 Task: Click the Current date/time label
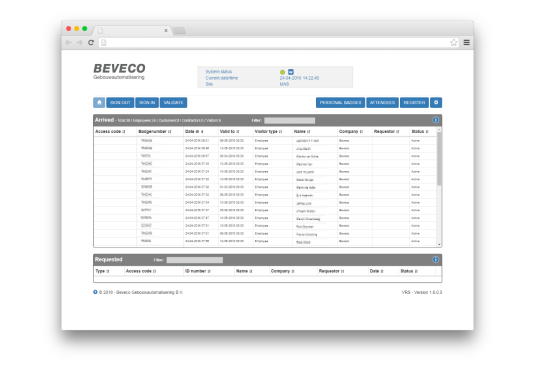click(x=221, y=78)
